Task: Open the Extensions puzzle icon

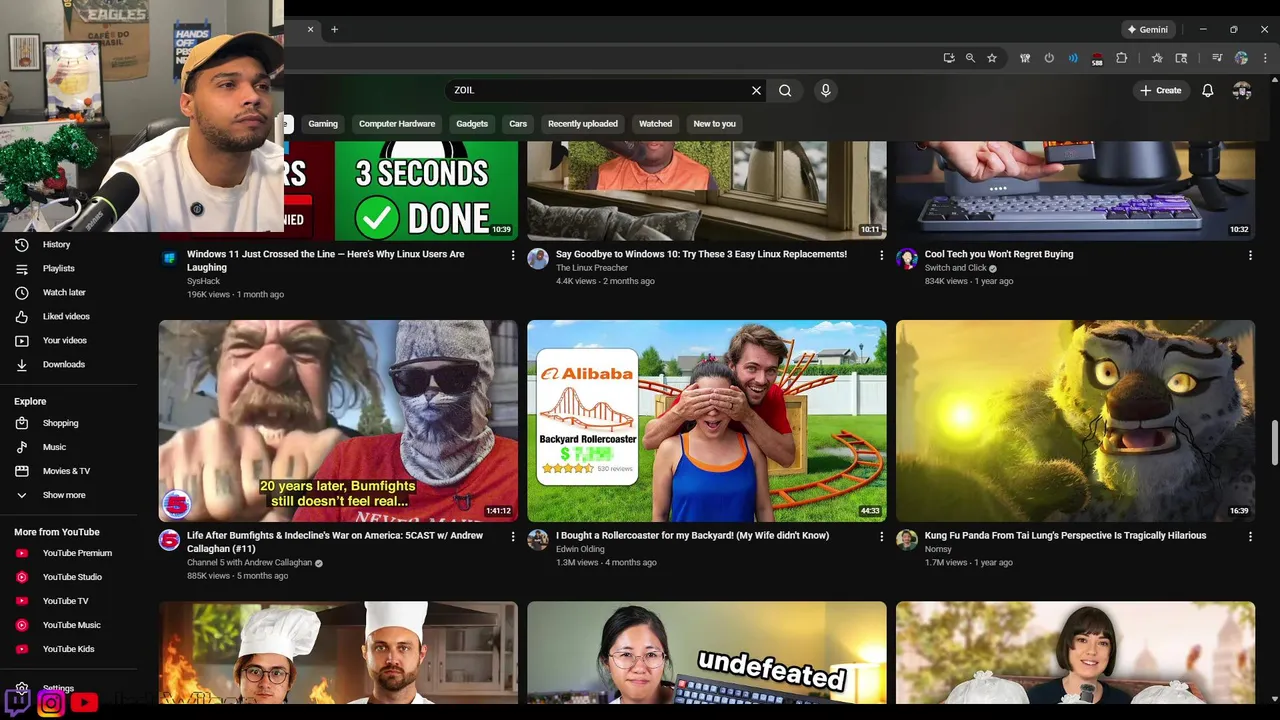Action: click(1121, 58)
